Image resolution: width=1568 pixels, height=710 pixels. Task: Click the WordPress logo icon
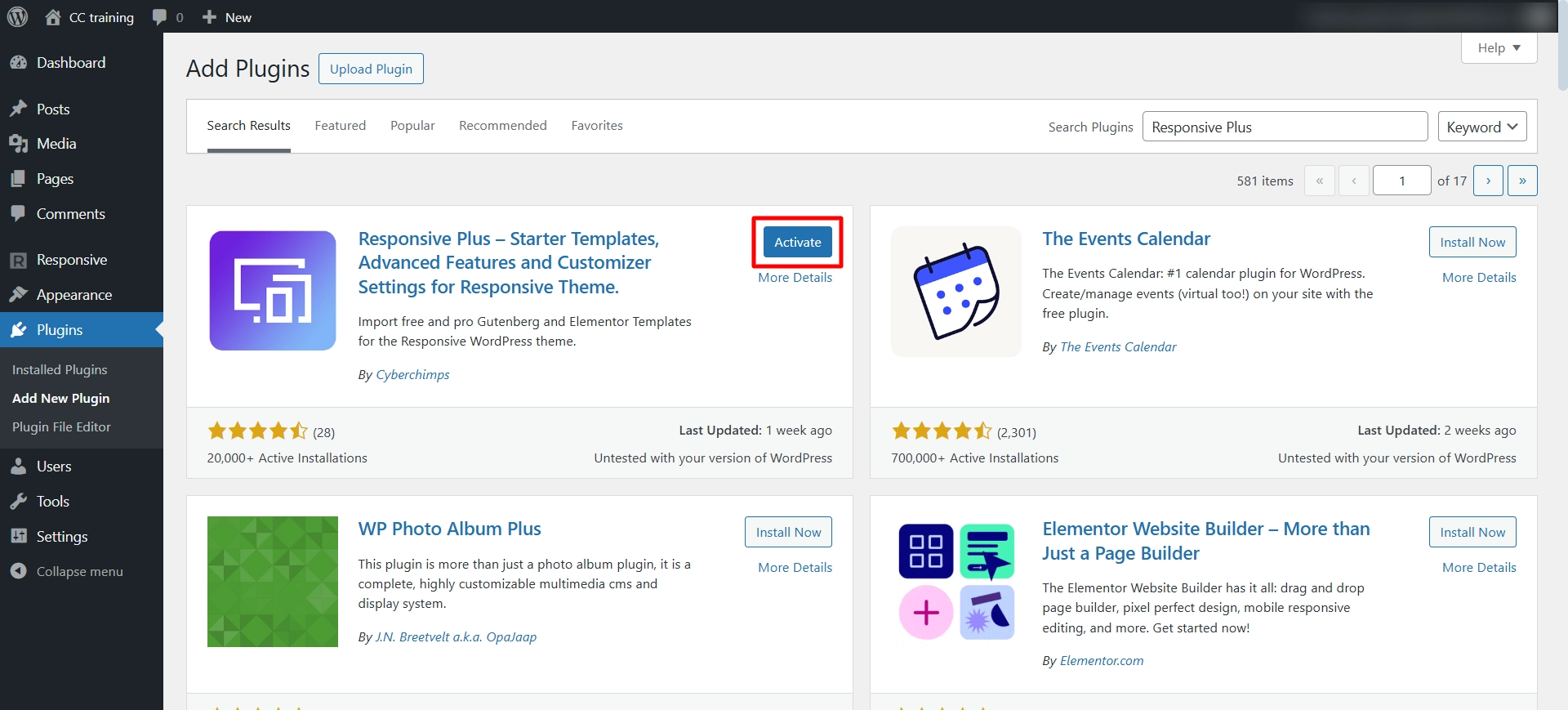click(x=17, y=16)
